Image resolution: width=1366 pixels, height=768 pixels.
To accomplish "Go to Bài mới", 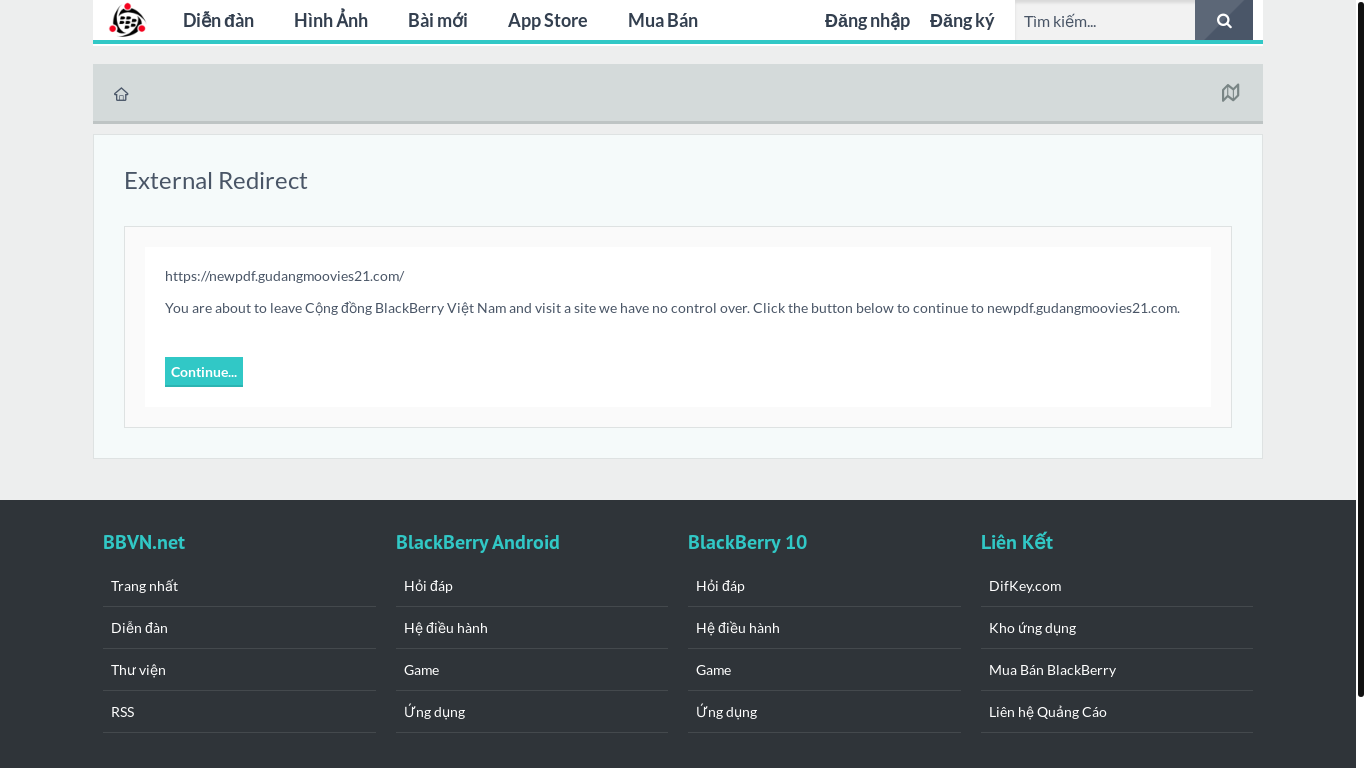I will (438, 20).
